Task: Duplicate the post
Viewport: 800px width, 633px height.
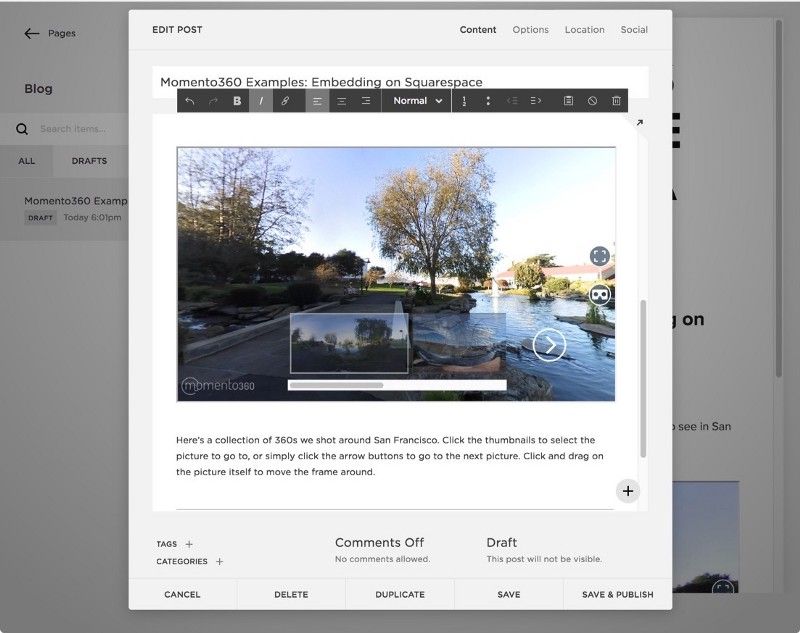Action: pyautogui.click(x=400, y=594)
